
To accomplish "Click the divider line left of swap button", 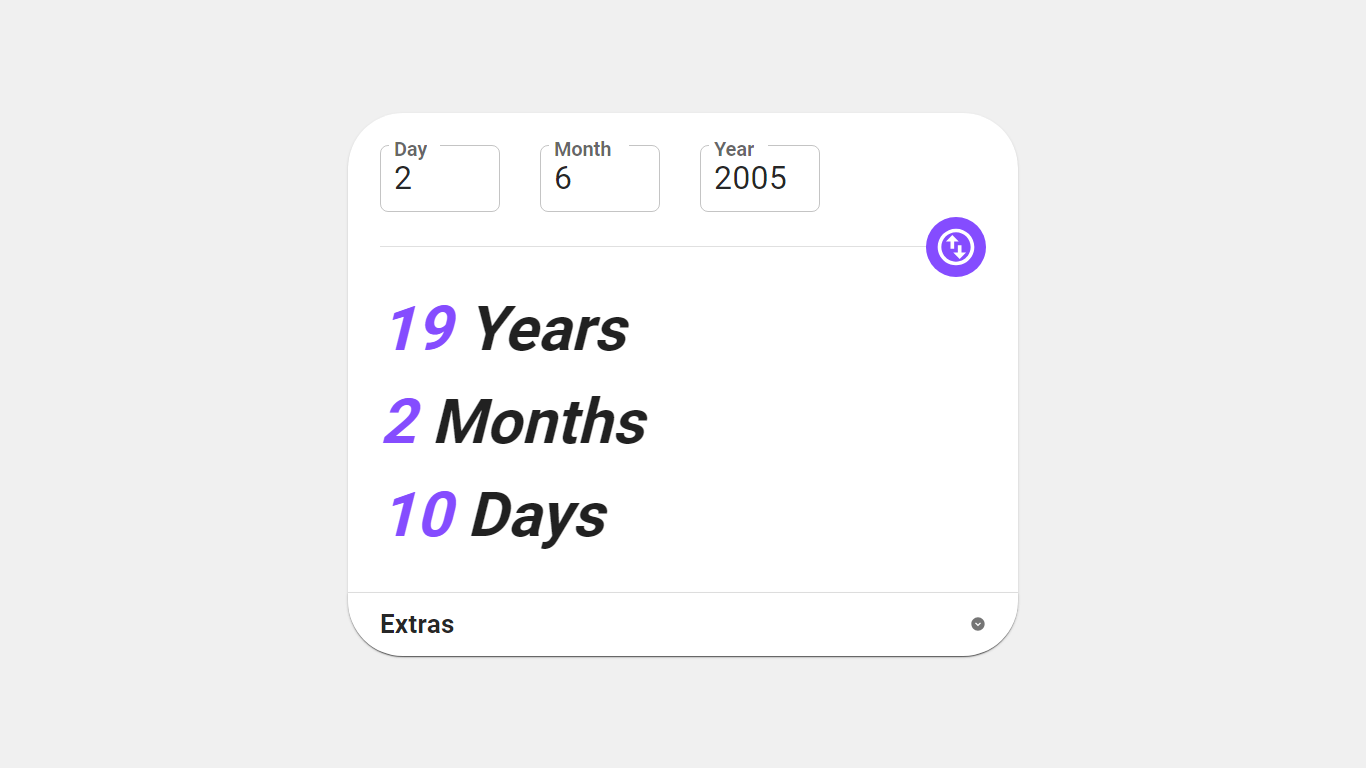I will point(650,246).
